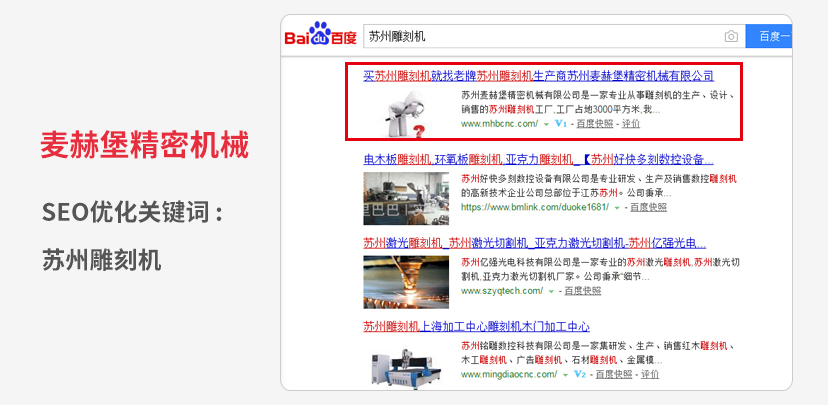Click 百度快照 under the mhbcnc.com result
This screenshot has height=405, width=828.
(592, 125)
